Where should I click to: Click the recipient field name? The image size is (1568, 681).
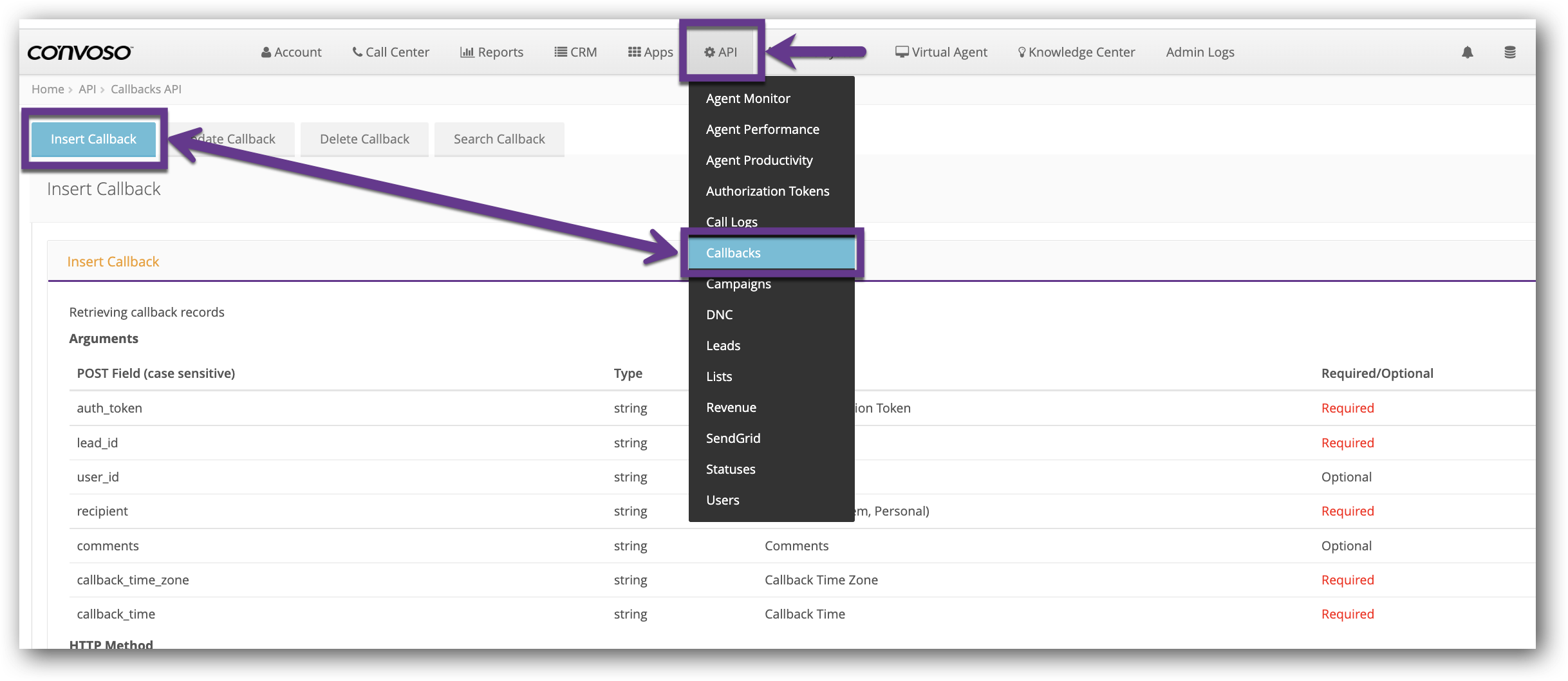[102, 511]
